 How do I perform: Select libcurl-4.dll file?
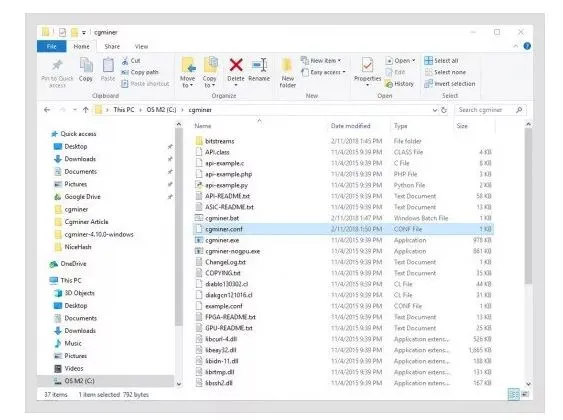[221, 339]
